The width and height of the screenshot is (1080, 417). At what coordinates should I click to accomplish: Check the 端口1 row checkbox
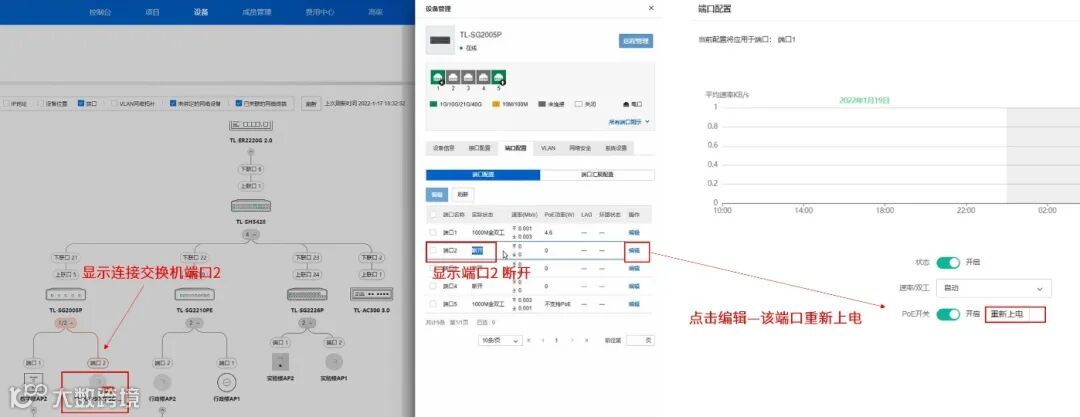click(433, 233)
